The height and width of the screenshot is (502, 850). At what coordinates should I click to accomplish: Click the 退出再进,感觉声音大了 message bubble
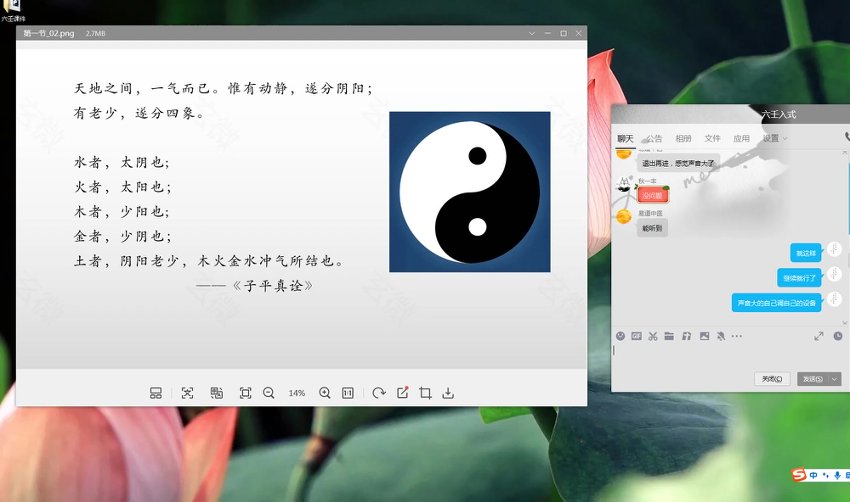[x=678, y=163]
